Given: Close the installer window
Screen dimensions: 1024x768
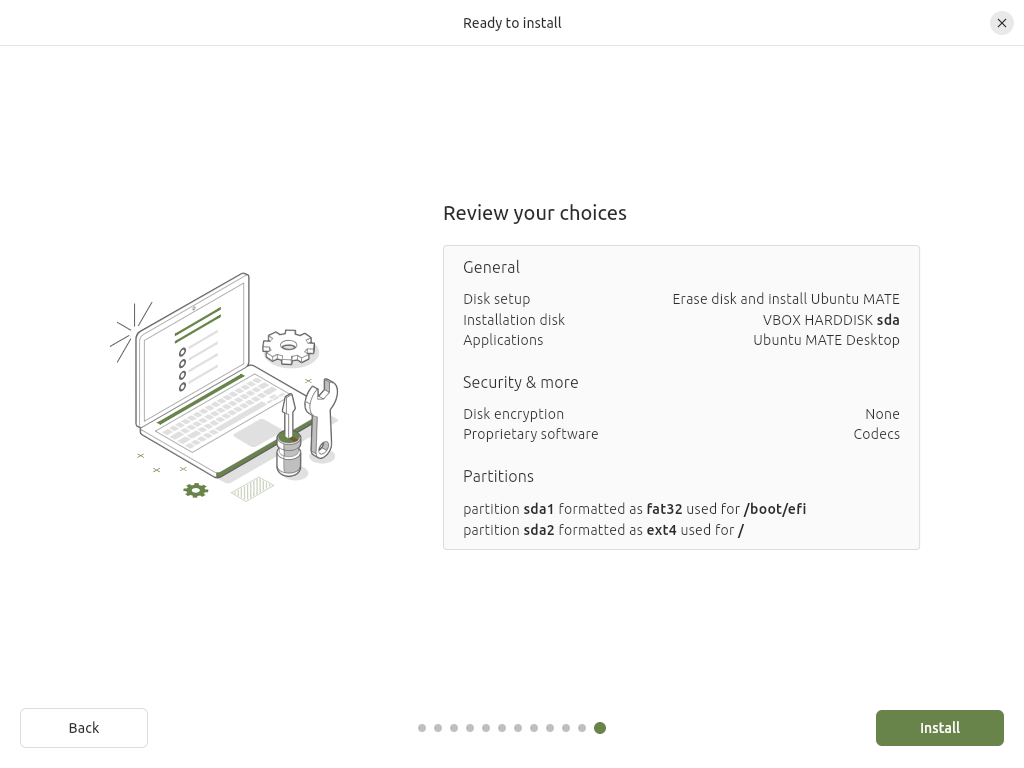Looking at the screenshot, I should click(x=1001, y=23).
